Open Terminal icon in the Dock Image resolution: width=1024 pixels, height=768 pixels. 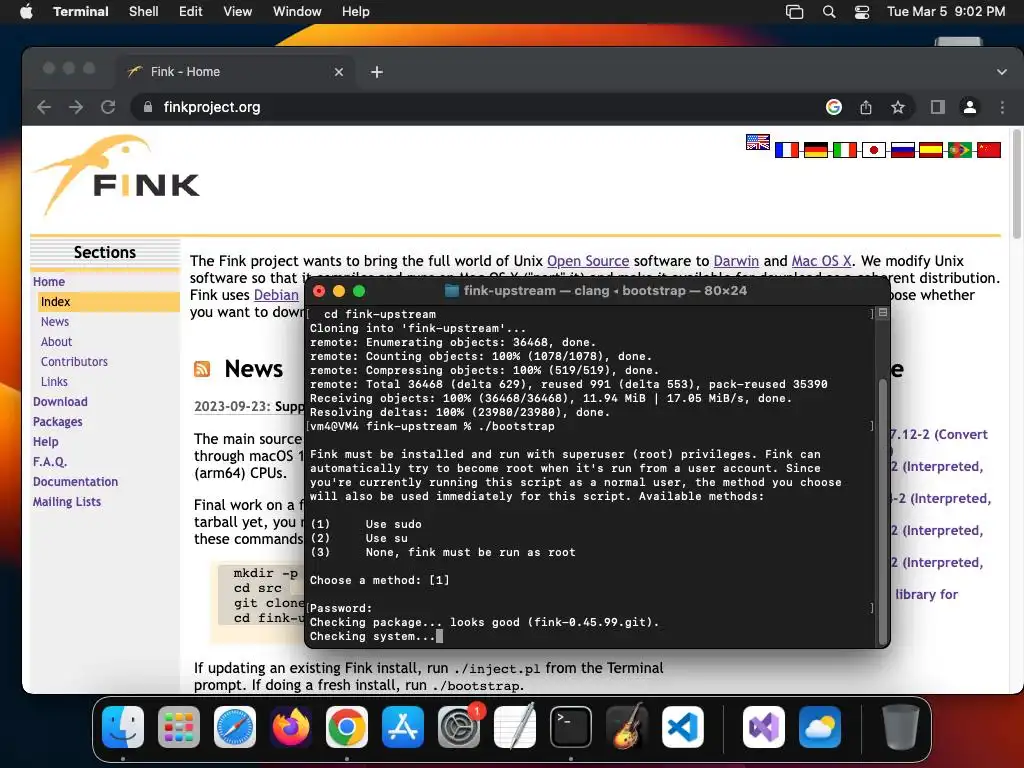click(571, 727)
